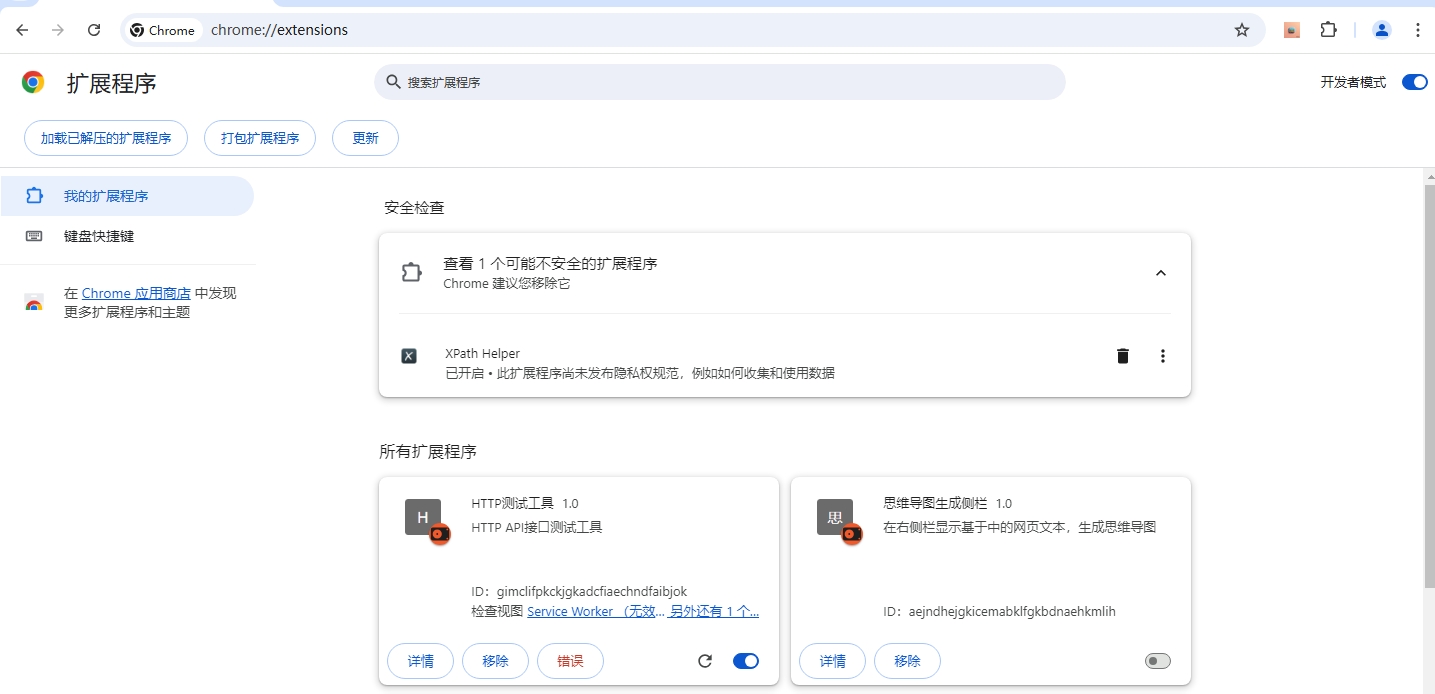This screenshot has width=1435, height=694.
Task: Delete XPath Helper using the trash icon
Action: point(1123,356)
